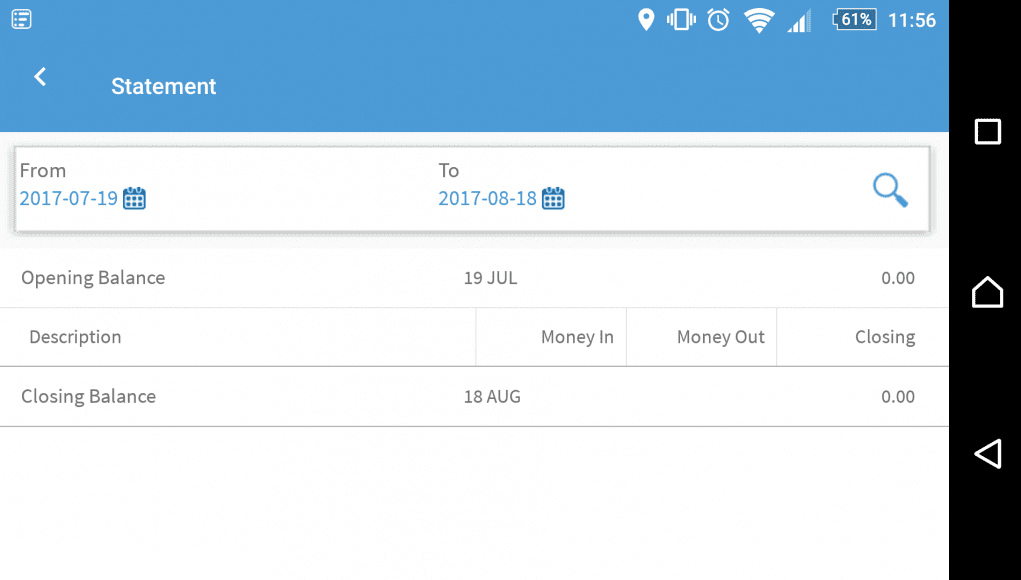Tap the notification icon in status bar
Screen dimensions: 1021x580
click(21, 20)
